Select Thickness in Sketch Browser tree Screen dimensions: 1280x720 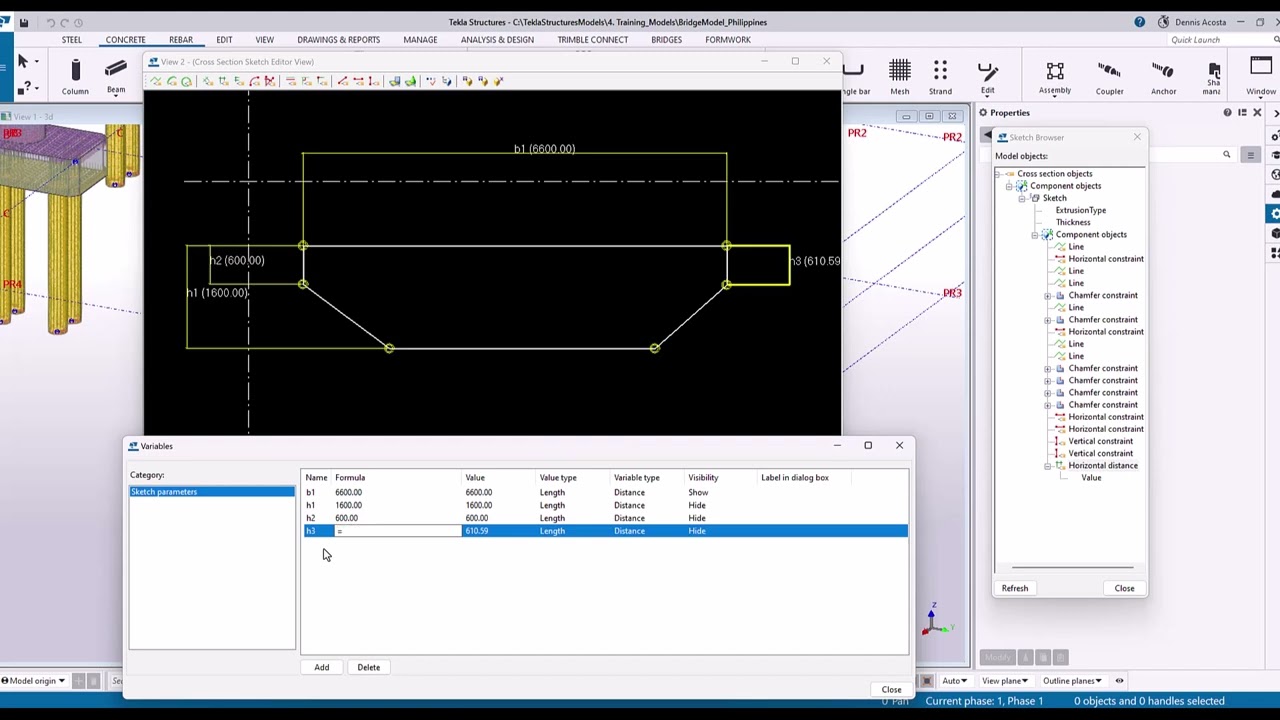pos(1073,222)
